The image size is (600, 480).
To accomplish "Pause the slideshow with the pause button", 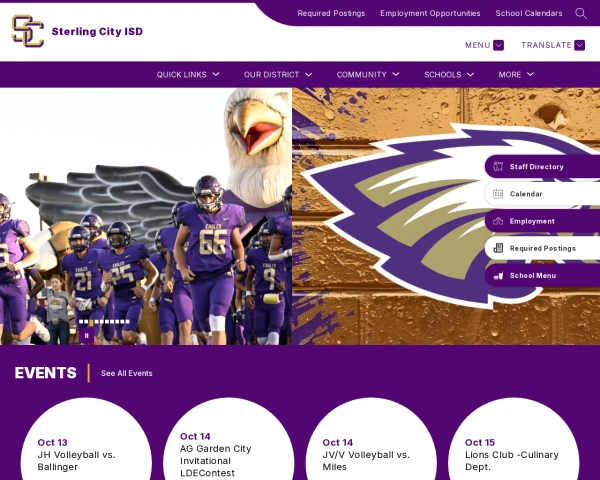I will click(x=86, y=336).
